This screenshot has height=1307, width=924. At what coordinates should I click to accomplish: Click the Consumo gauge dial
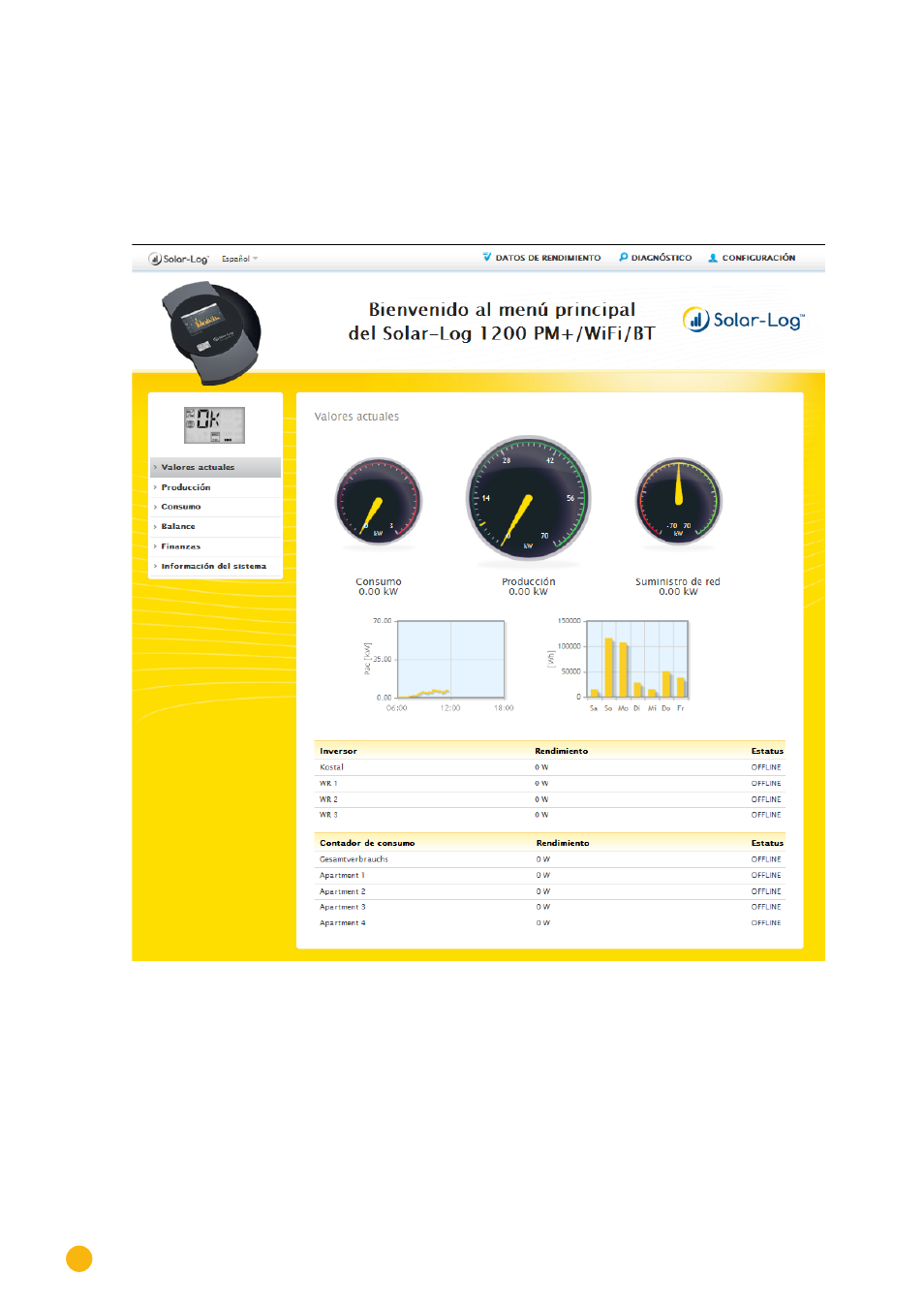click(379, 502)
